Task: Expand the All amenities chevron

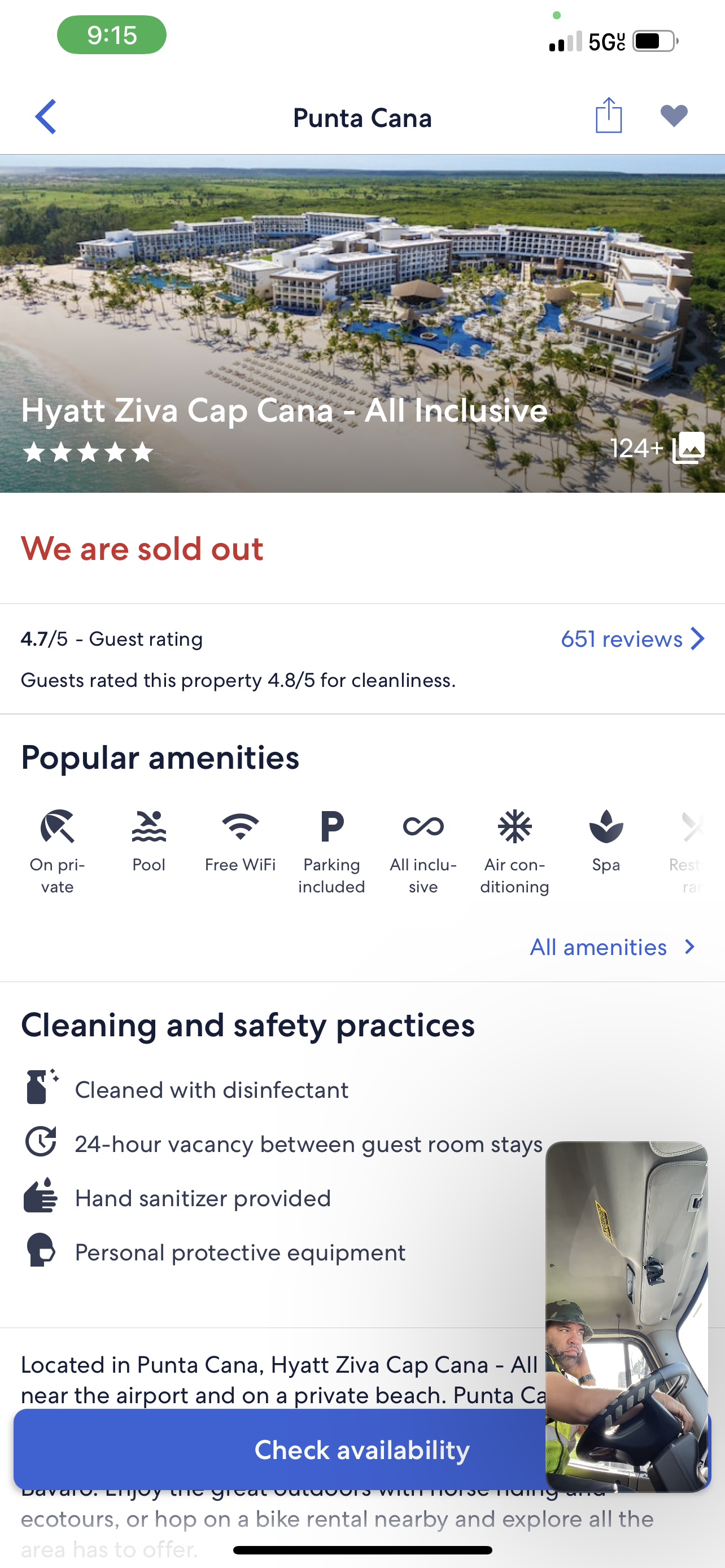Action: (689, 947)
